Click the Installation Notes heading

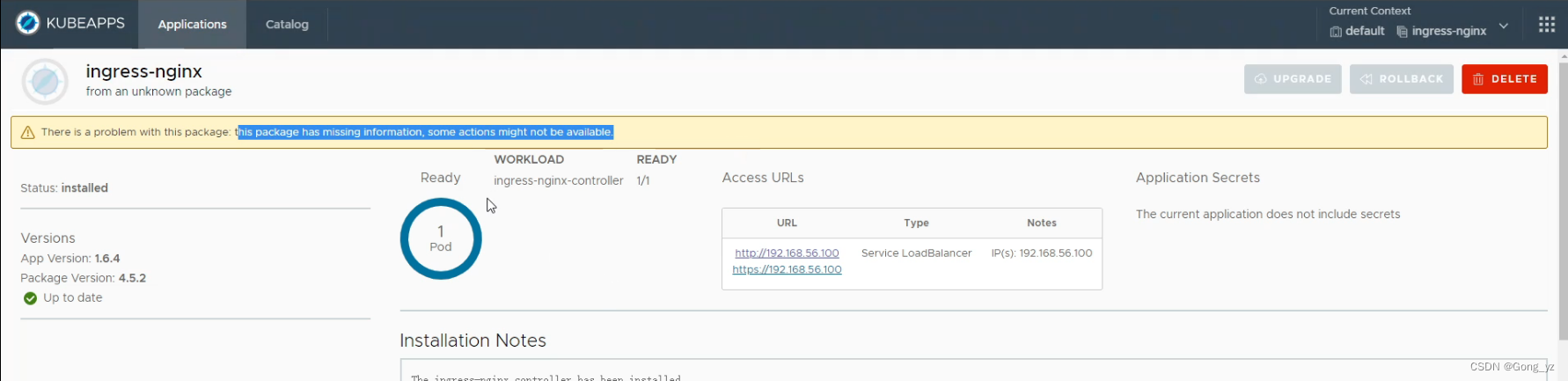click(473, 341)
